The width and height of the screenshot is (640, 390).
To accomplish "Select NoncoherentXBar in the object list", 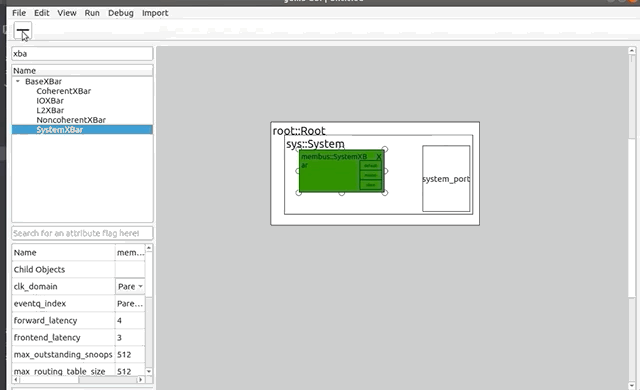I will click(x=71, y=120).
